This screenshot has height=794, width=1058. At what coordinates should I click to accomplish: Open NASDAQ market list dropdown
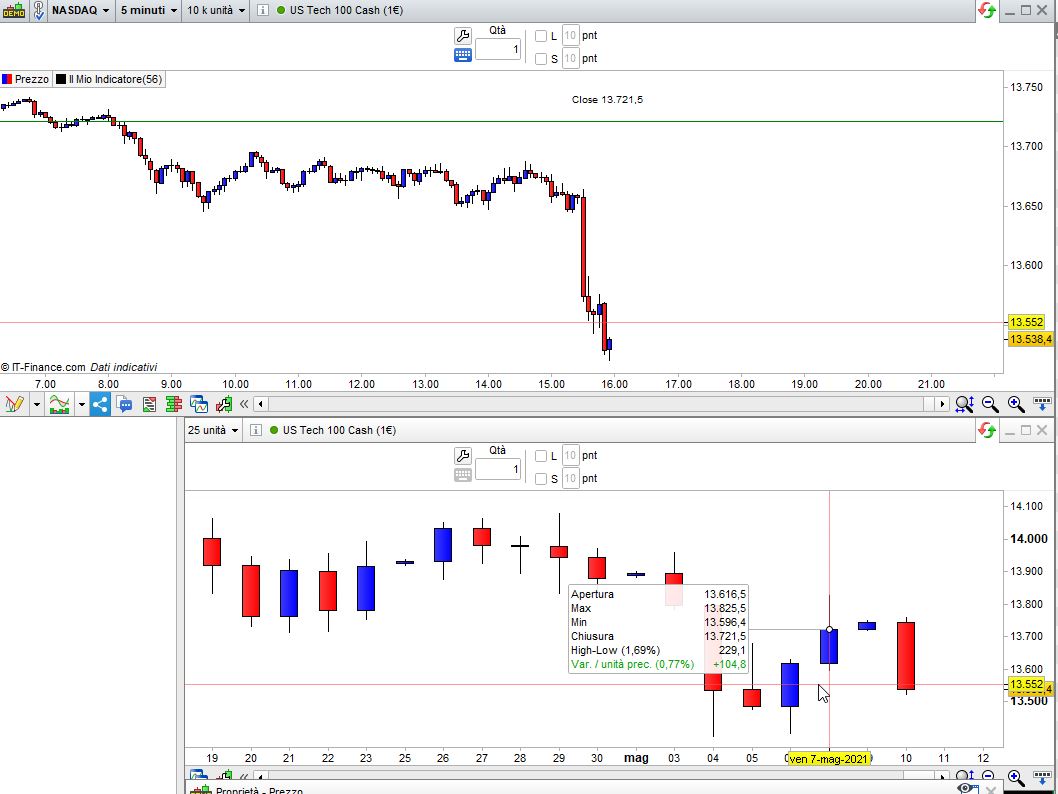(80, 10)
